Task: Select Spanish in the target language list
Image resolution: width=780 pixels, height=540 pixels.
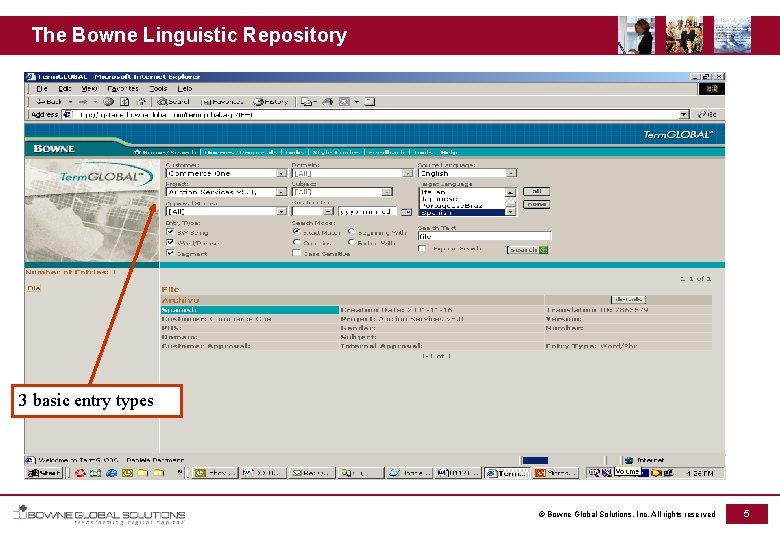Action: tap(462, 212)
